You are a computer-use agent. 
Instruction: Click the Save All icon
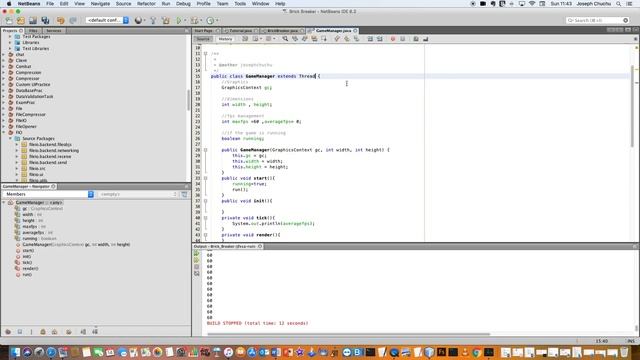[45, 20]
